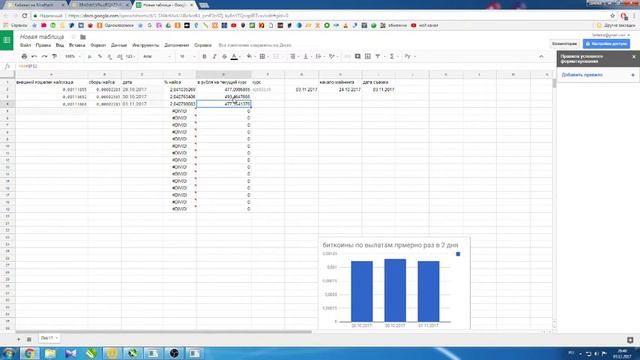This screenshot has height=360, width=640.
Task: Activate the paint format tool
Action: pyautogui.click(x=54, y=56)
